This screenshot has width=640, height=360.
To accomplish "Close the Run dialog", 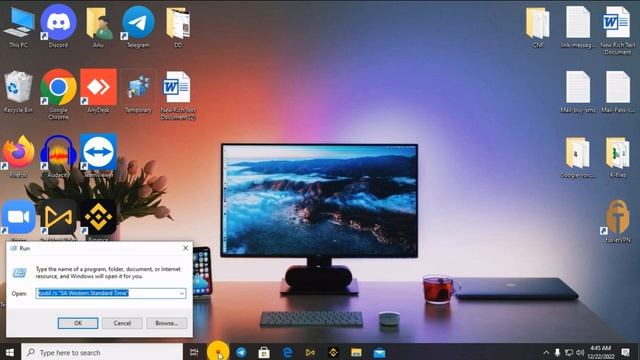I will coord(185,248).
